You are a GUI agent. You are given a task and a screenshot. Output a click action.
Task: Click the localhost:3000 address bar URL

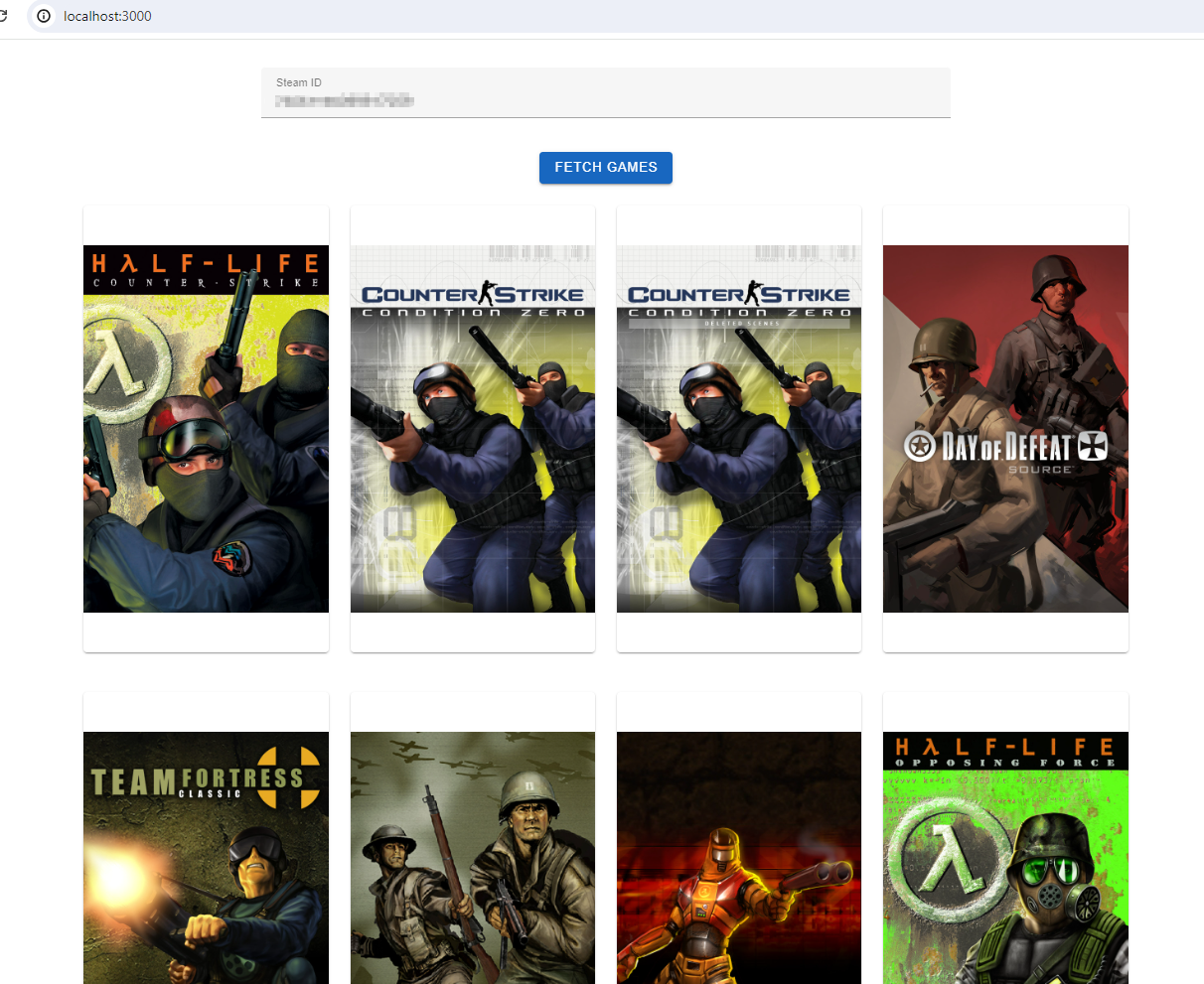tap(107, 16)
